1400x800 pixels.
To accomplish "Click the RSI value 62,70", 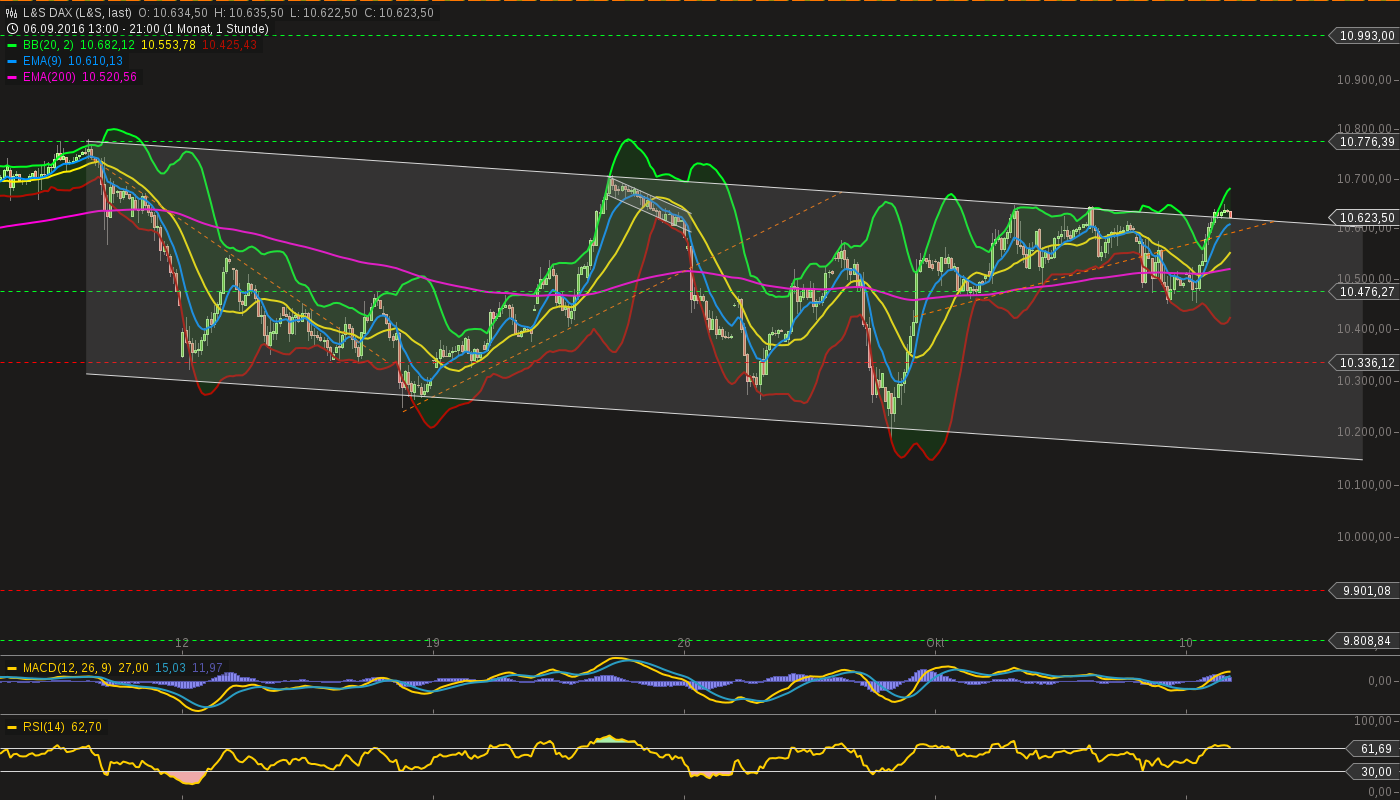I will 86,727.
